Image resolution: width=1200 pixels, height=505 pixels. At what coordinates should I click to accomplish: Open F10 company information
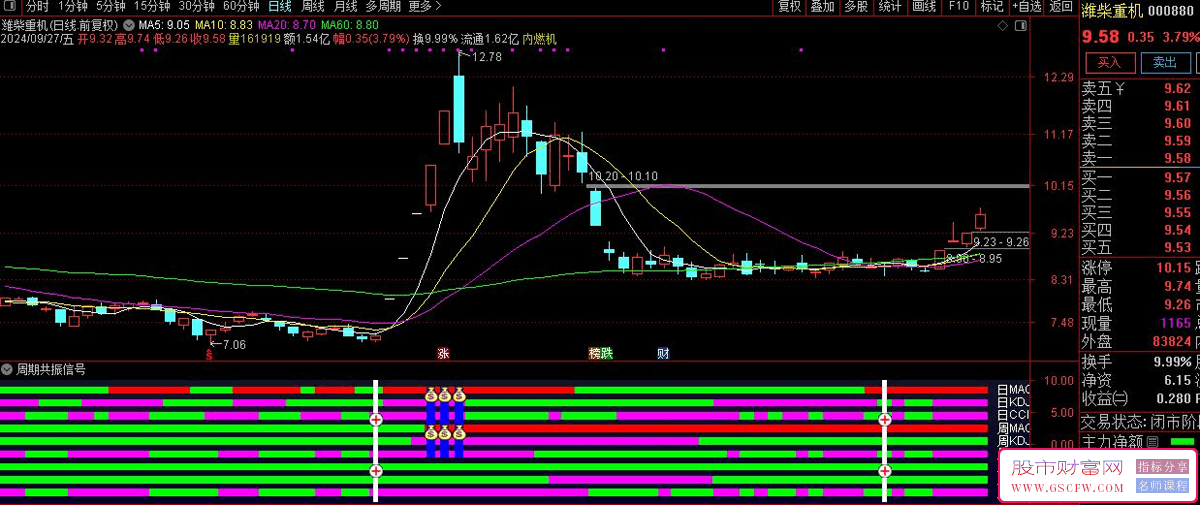point(958,7)
